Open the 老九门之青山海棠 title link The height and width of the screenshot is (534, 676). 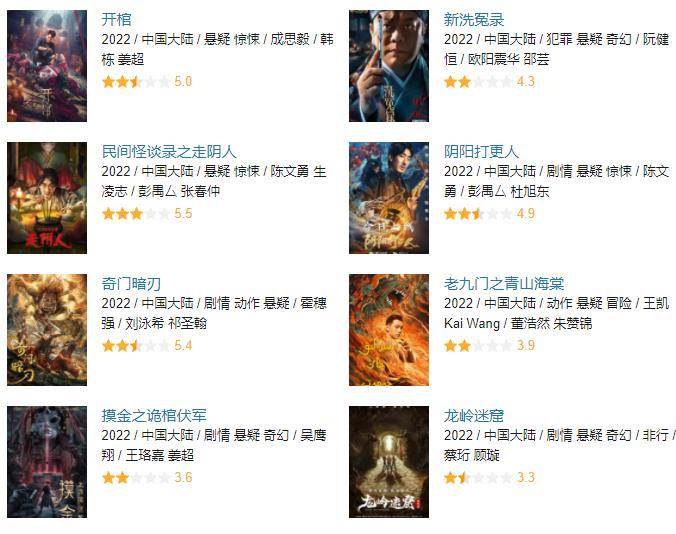pos(504,284)
